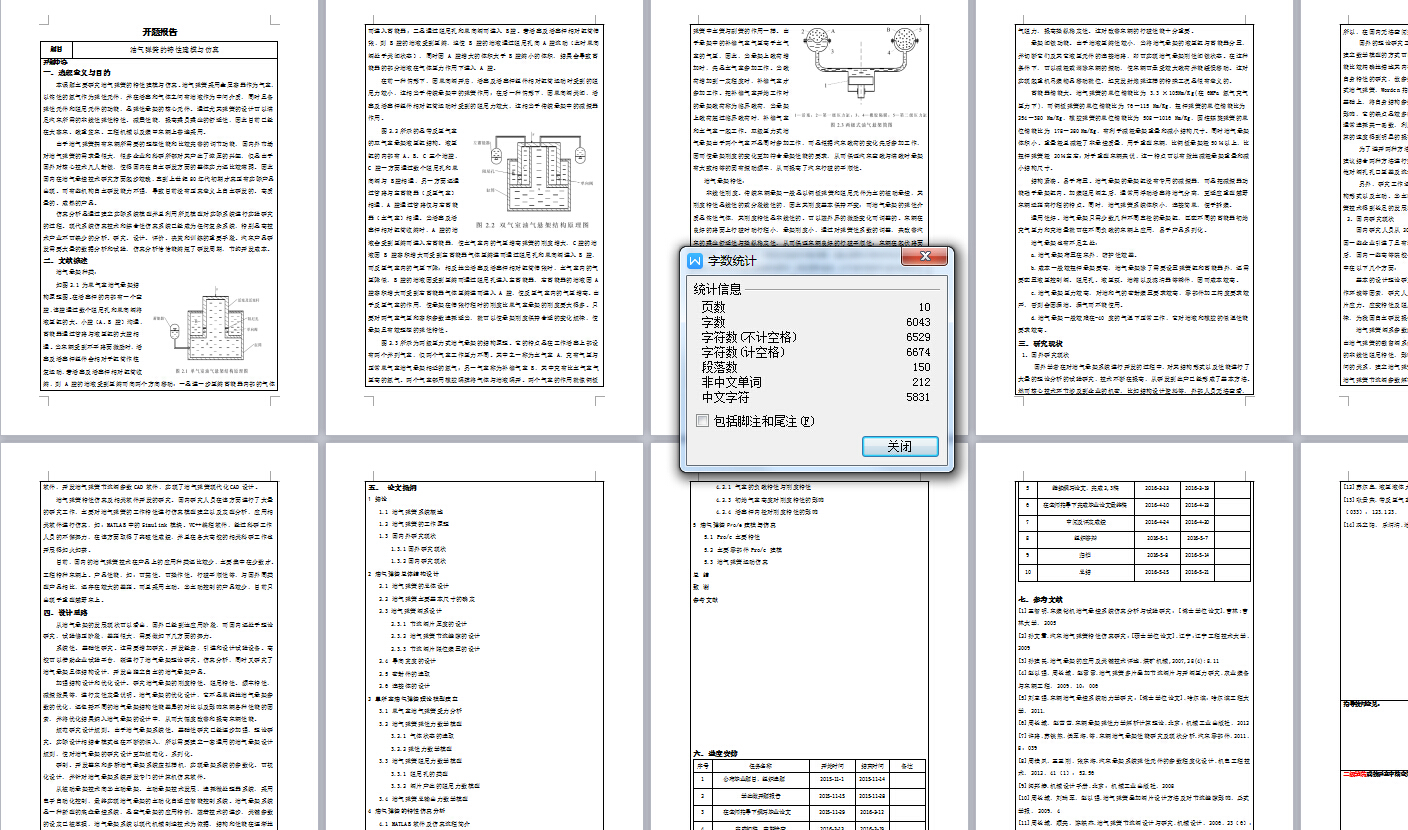Click the 统计信息 group heading

click(x=718, y=289)
